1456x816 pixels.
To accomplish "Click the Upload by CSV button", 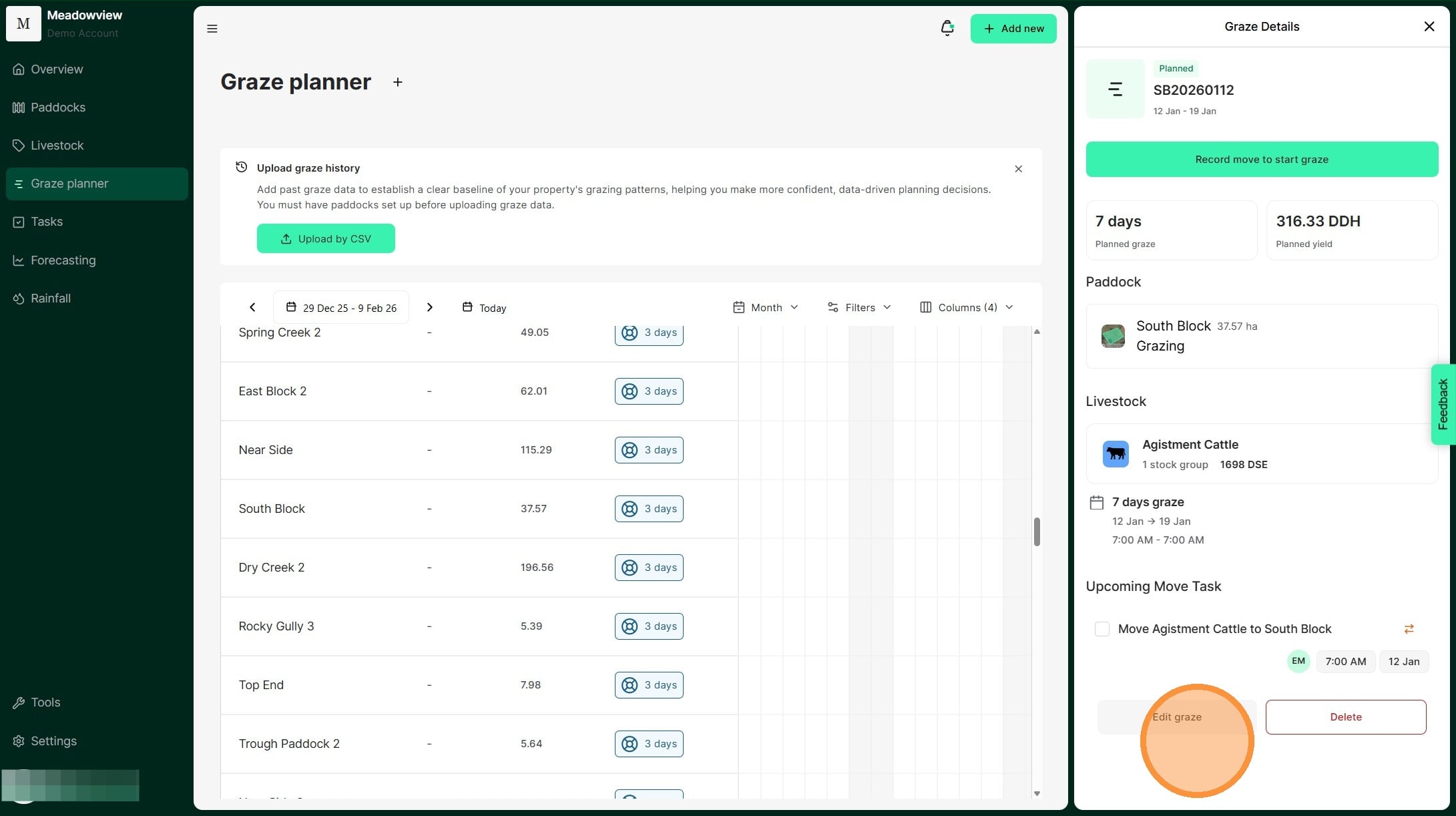I will coord(326,239).
